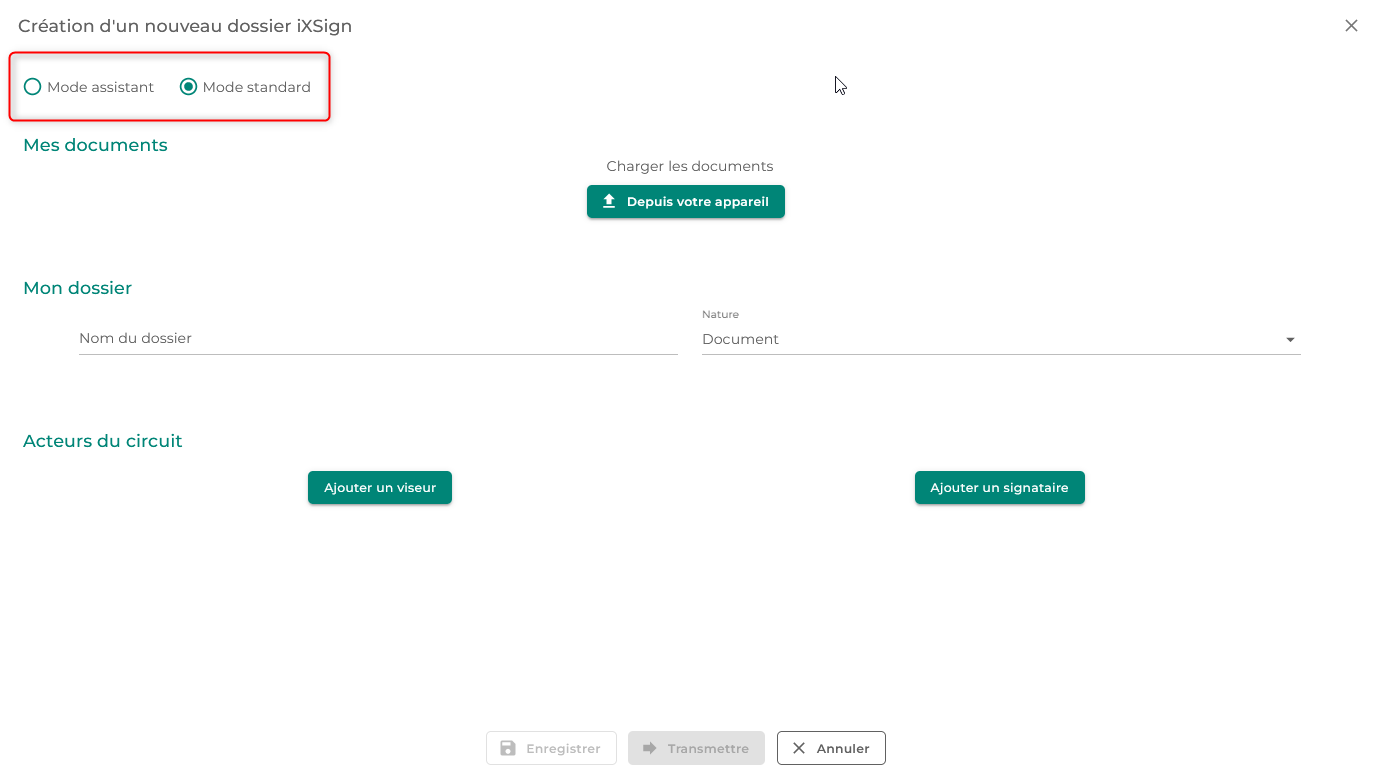Image resolution: width=1373 pixels, height=771 pixels.
Task: Cancel with the Annuler button
Action: [x=831, y=748]
